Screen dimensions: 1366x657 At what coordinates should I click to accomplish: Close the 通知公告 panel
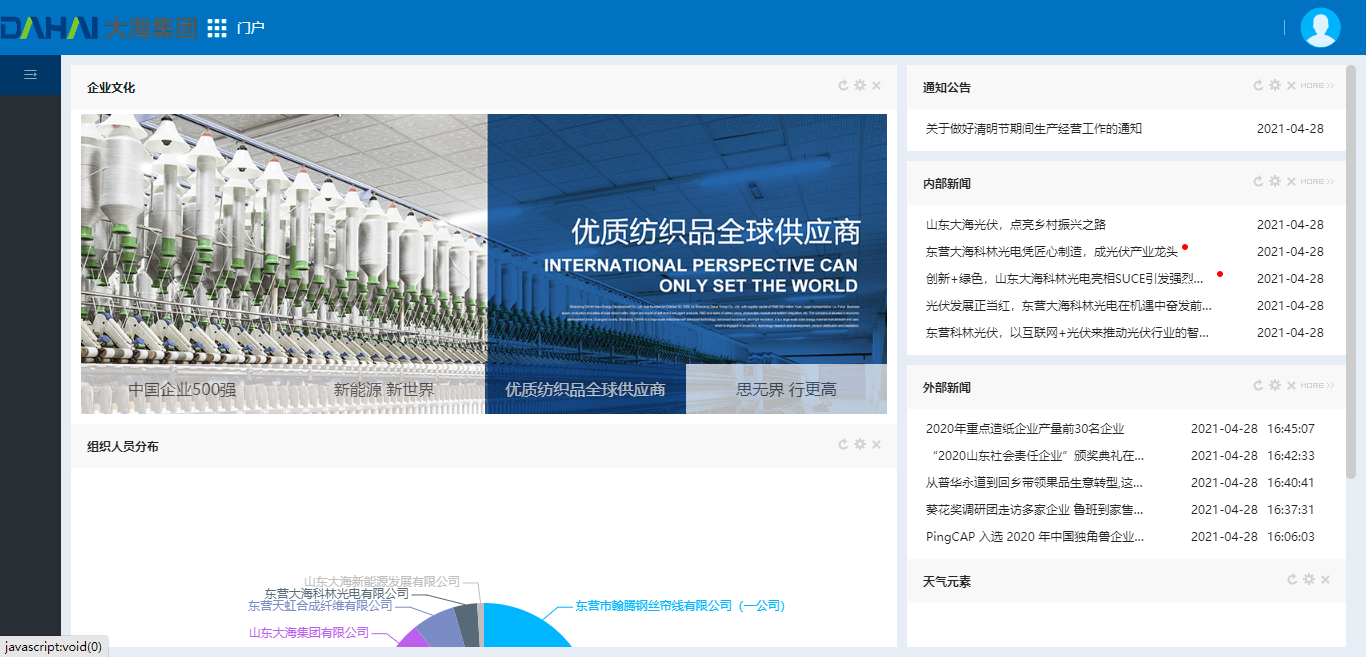pos(1291,86)
